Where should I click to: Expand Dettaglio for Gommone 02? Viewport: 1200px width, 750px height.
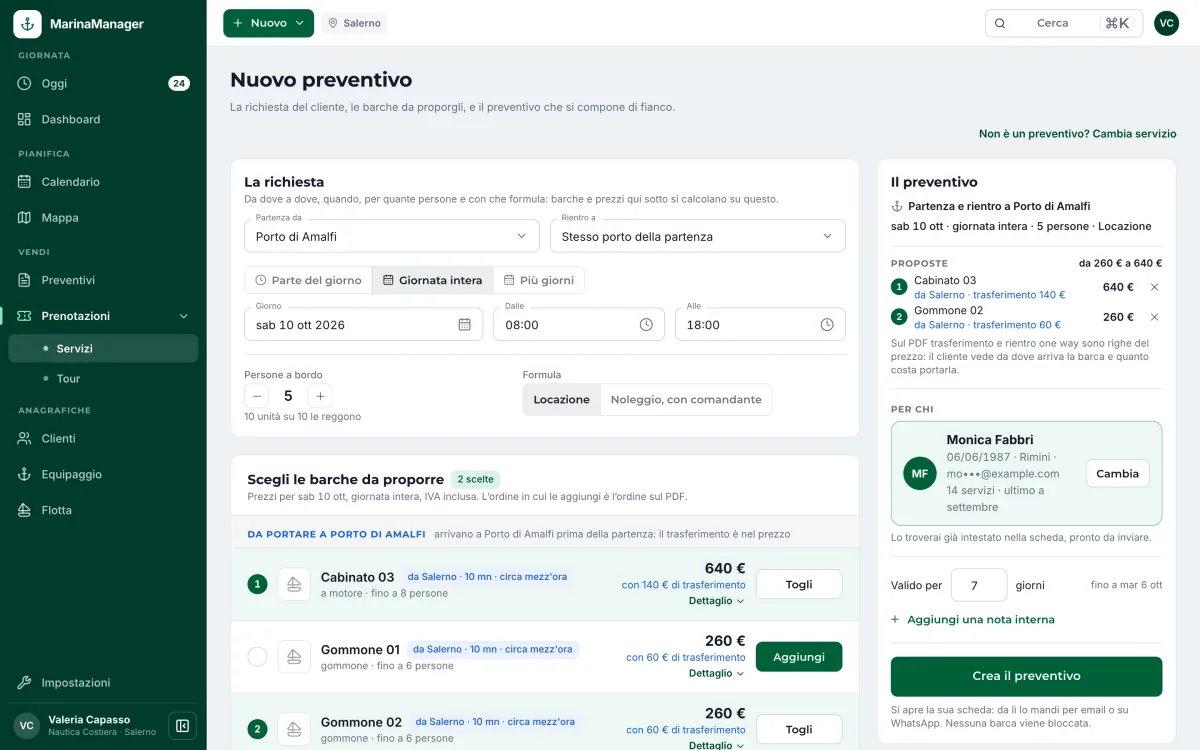[x=717, y=744]
